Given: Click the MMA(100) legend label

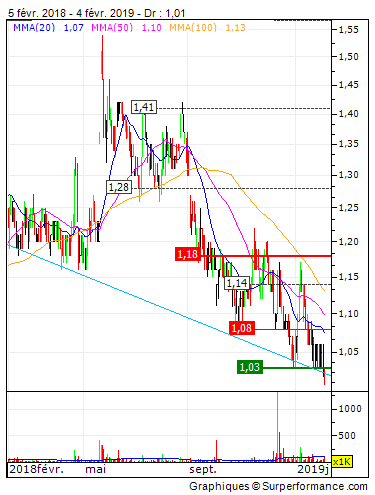Looking at the screenshot, I should coord(193,27).
